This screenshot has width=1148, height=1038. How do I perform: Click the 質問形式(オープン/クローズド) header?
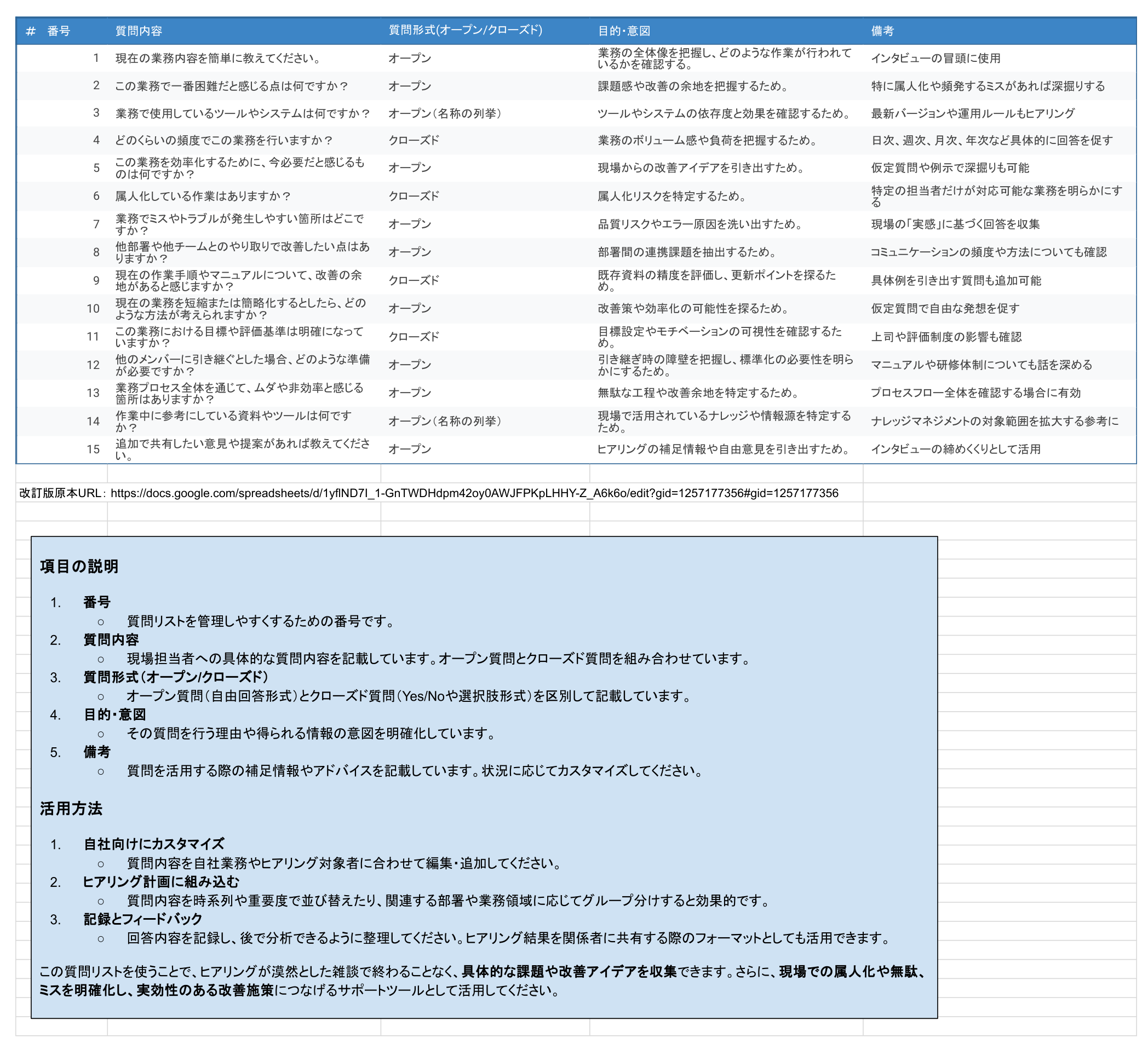coord(485,31)
